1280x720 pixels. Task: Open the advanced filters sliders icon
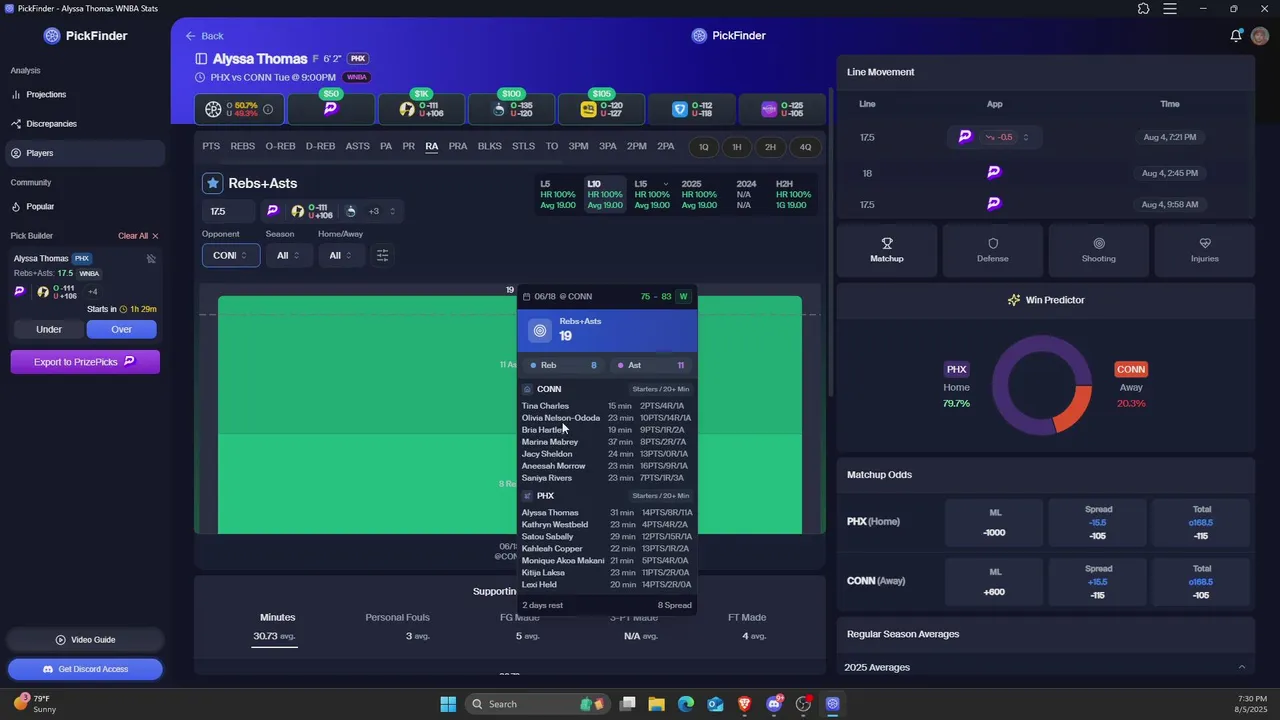[382, 255]
